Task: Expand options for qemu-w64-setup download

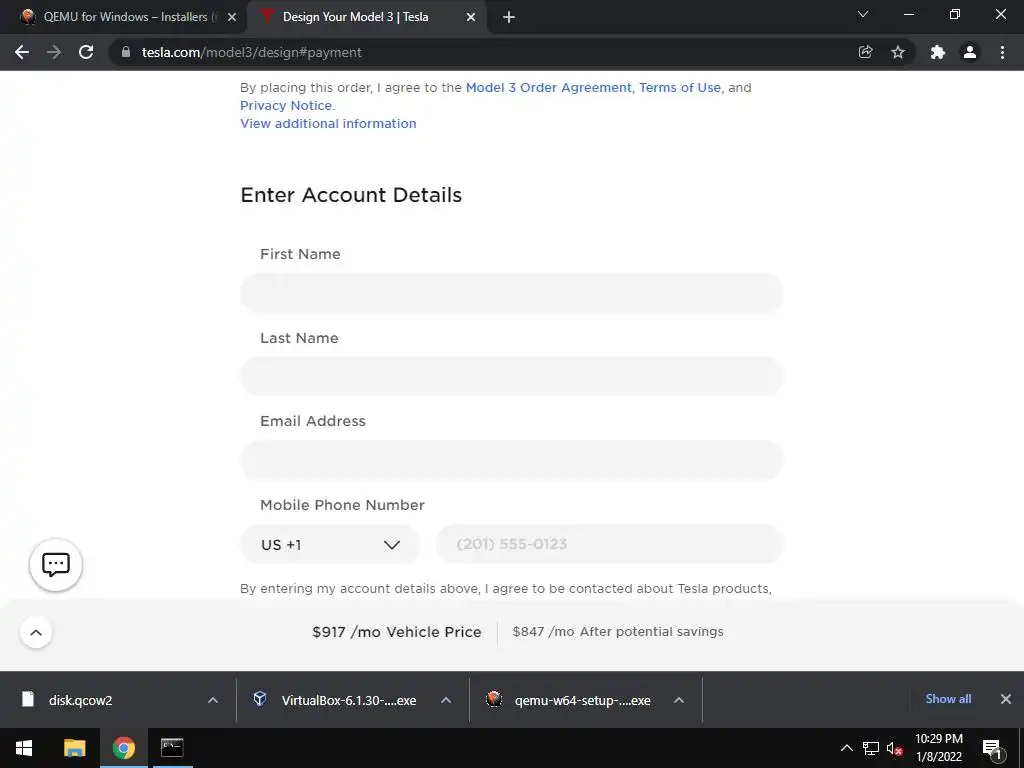Action: [x=679, y=700]
